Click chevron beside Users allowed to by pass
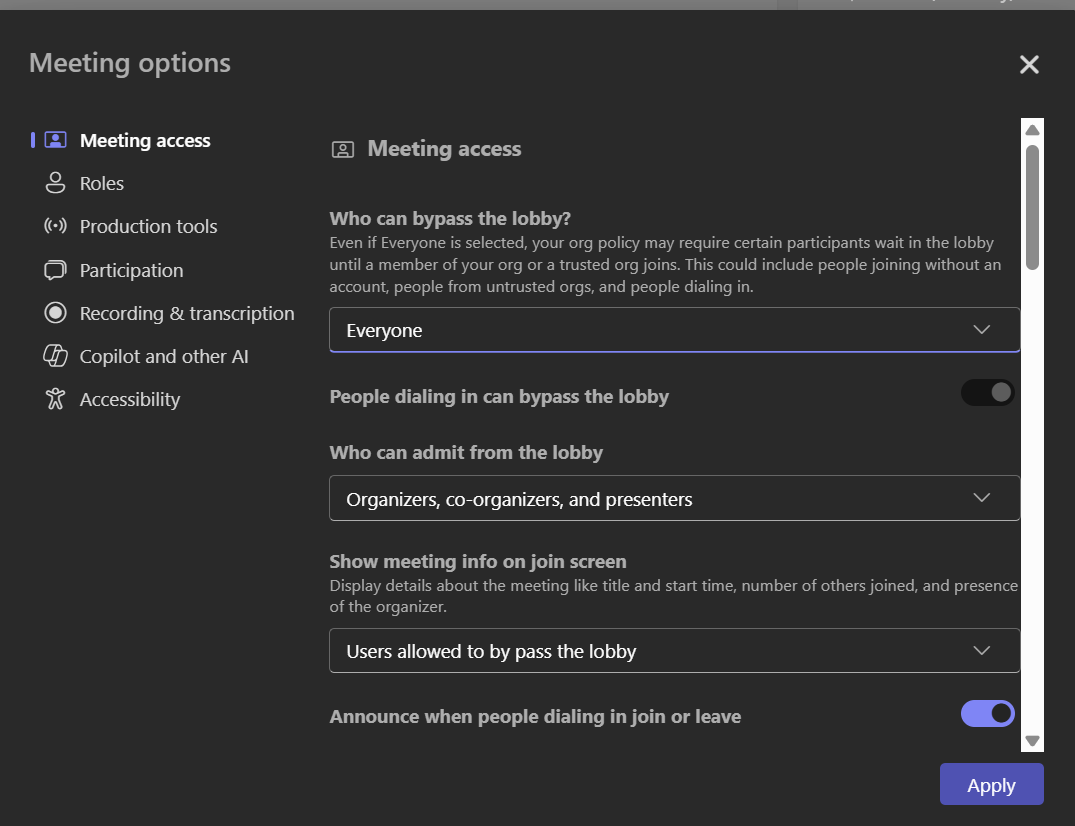This screenshot has width=1075, height=826. pyautogui.click(x=982, y=651)
